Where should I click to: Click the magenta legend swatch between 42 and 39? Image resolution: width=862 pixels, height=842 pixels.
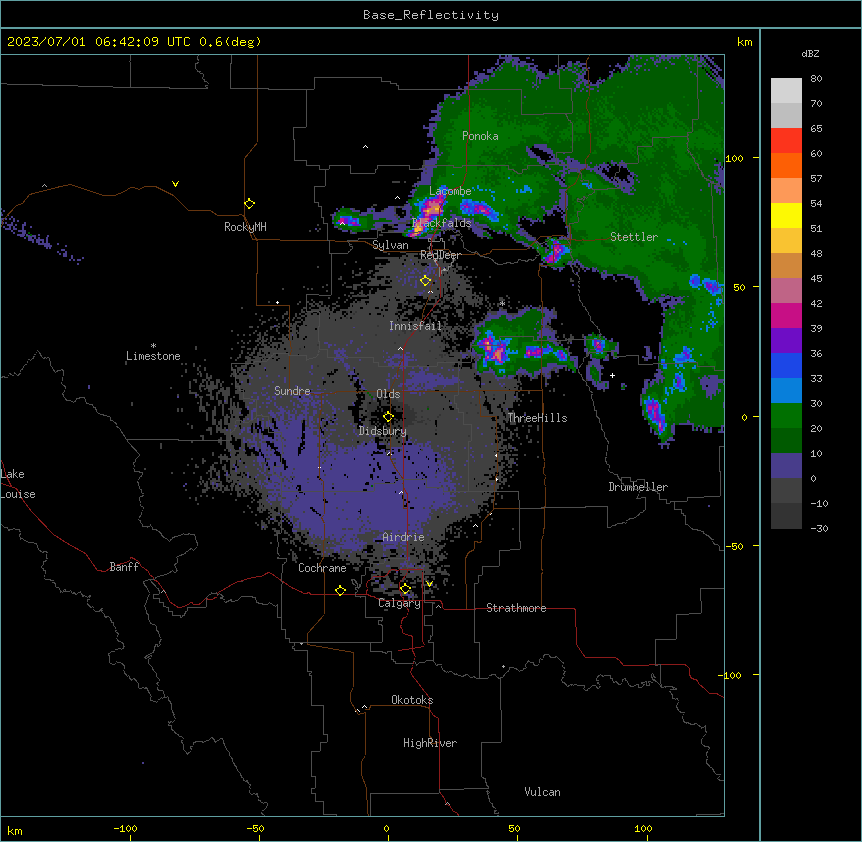click(786, 315)
